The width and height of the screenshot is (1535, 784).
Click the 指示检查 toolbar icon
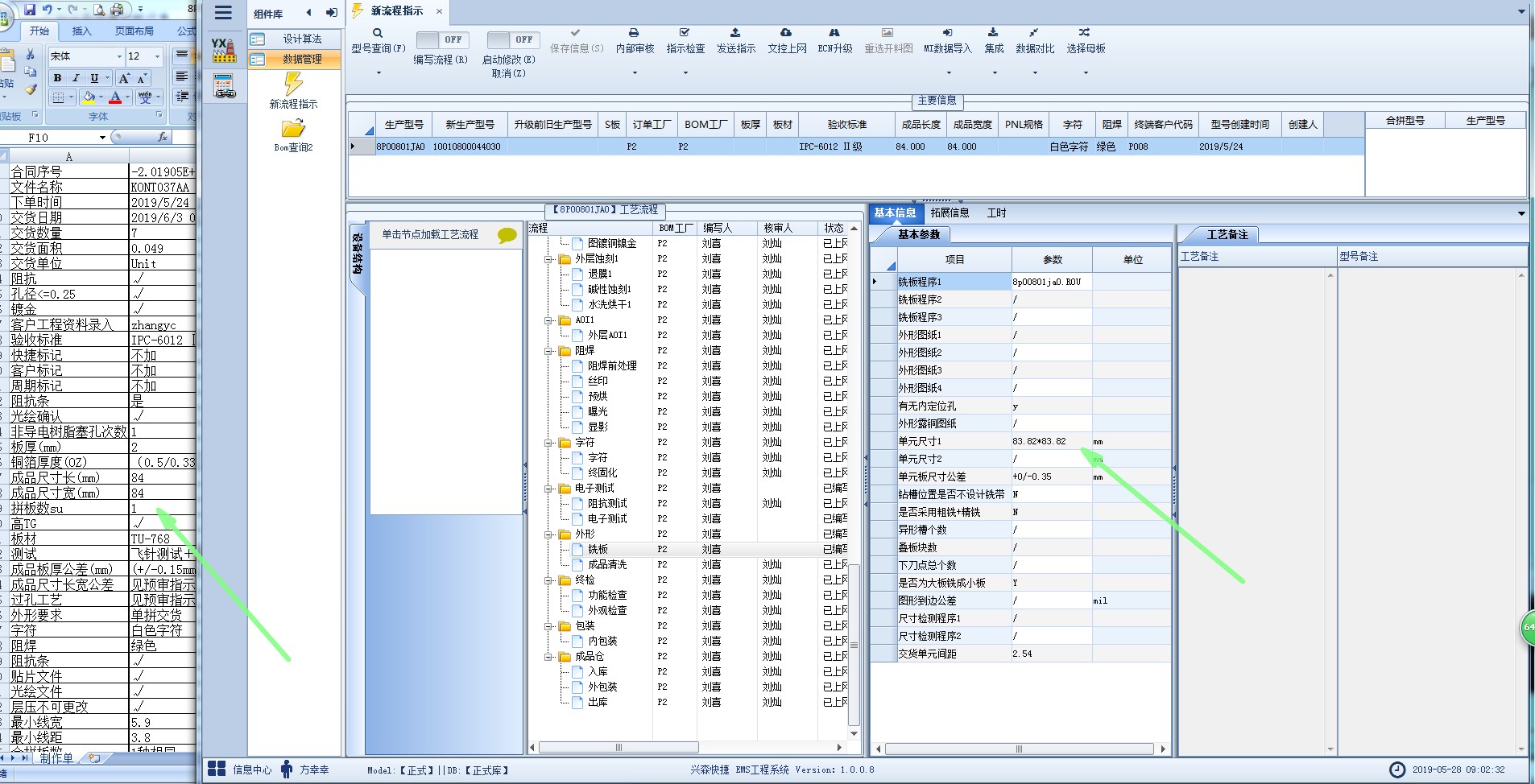(x=685, y=33)
